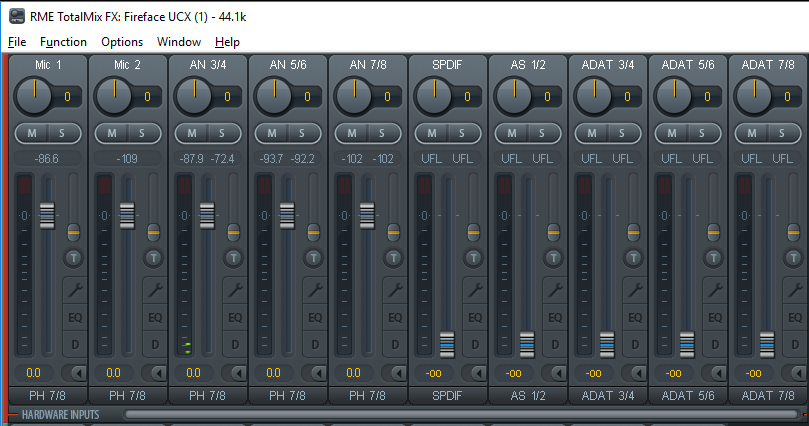
Task: Open EQ panel on SPDIF channel
Action: 474,317
